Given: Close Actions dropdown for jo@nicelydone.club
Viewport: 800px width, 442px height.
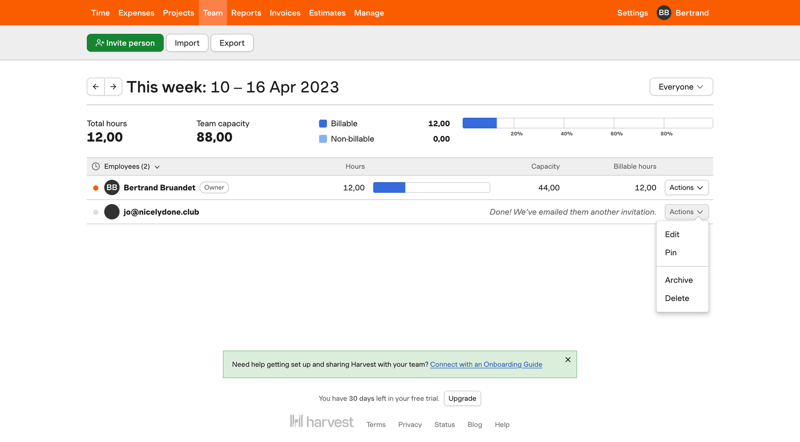Looking at the screenshot, I should coord(686,212).
